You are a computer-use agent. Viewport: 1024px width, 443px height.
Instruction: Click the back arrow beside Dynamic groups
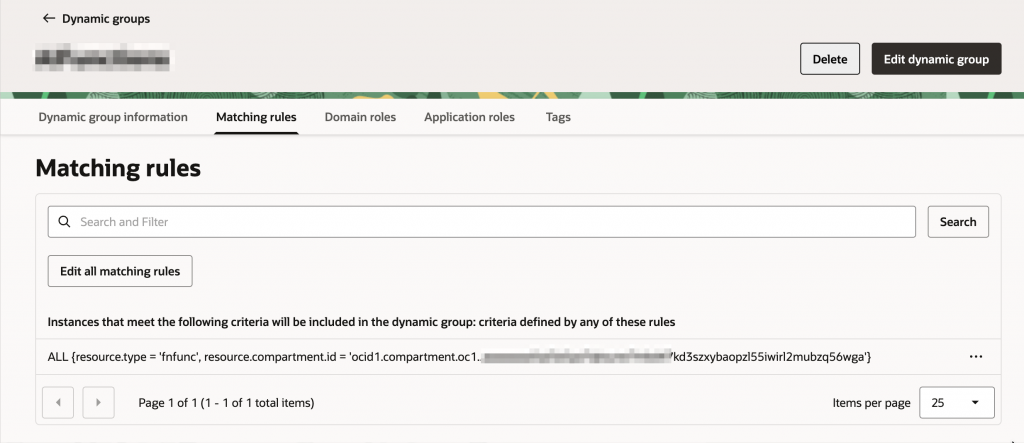48,18
